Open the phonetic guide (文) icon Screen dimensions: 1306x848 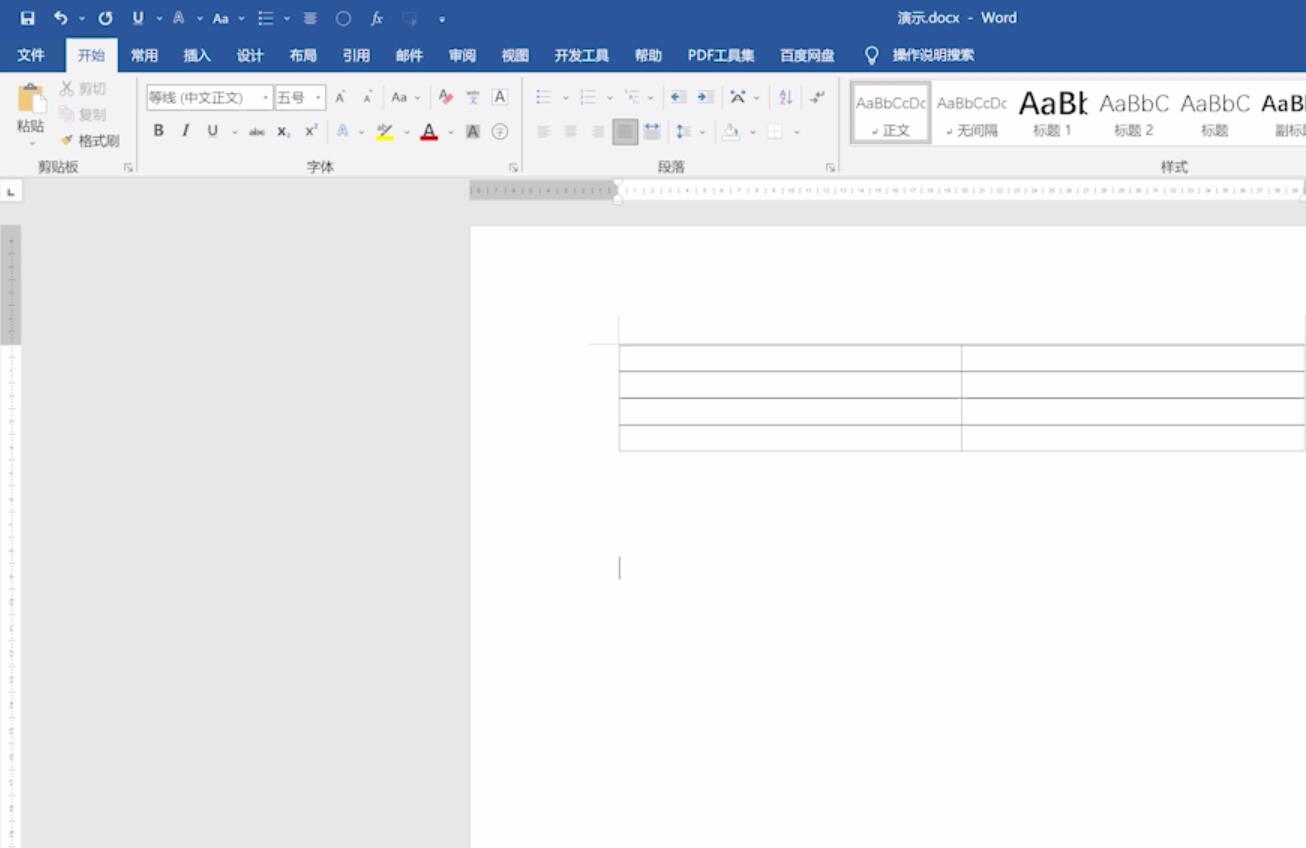click(473, 97)
